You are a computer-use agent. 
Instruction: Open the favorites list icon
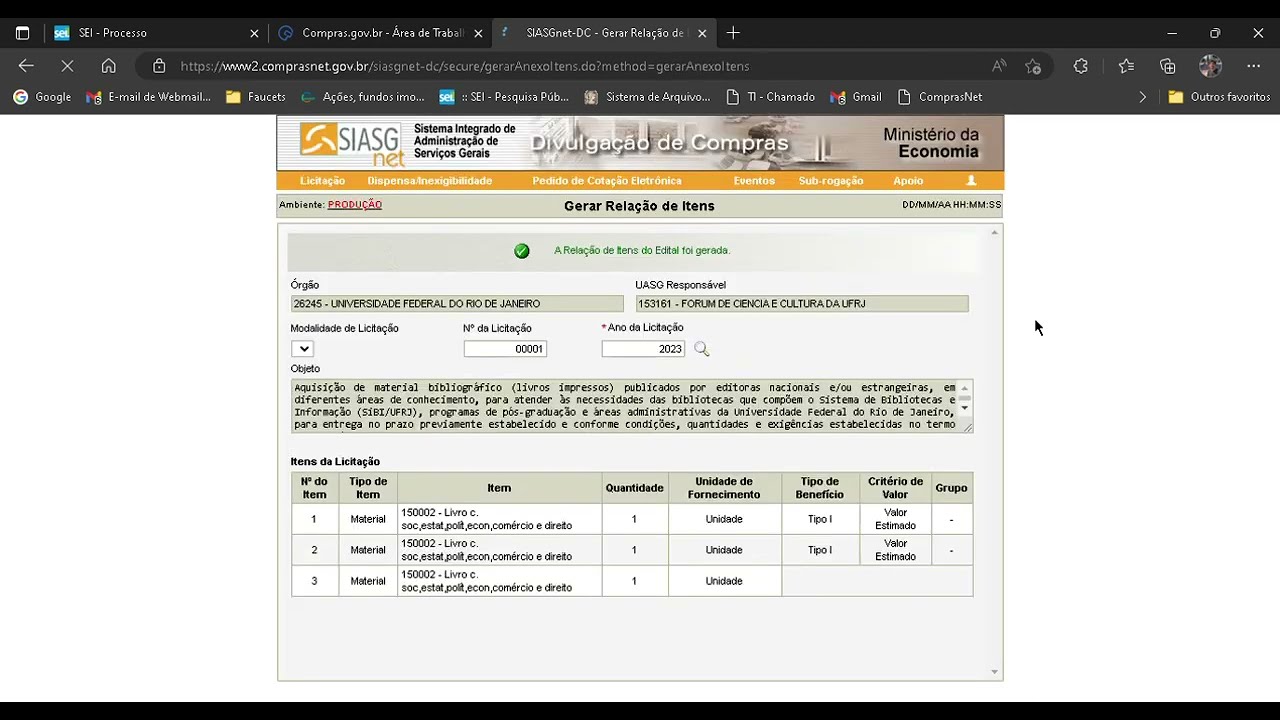coord(1126,66)
